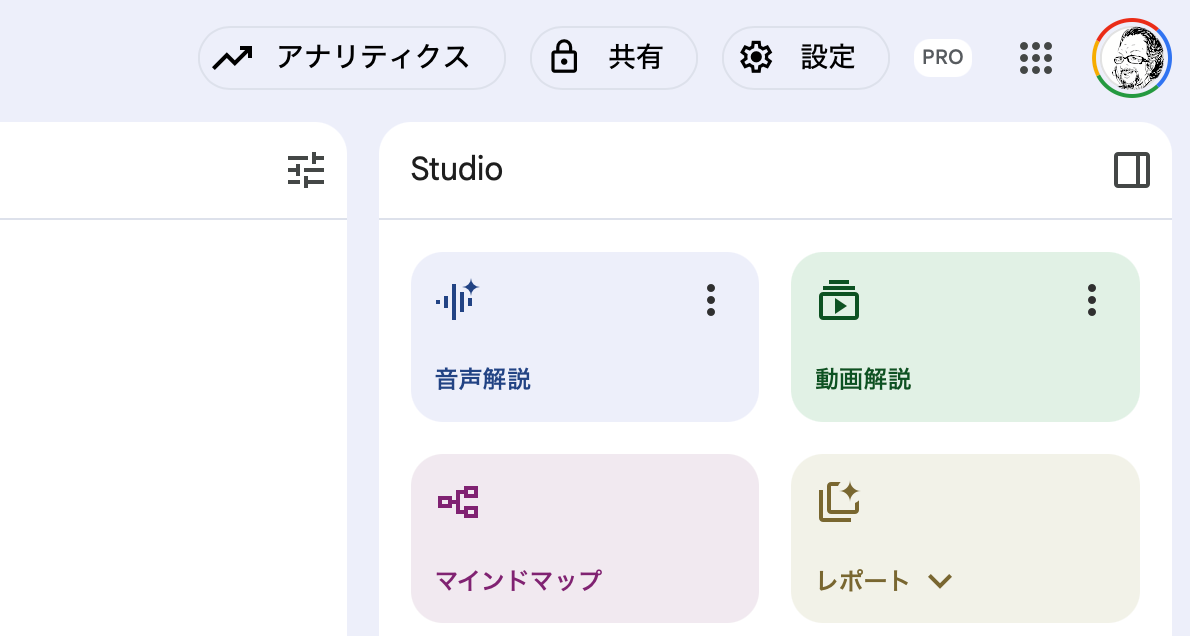Click the マインドマップ mind map node icon
Screen dimensions: 1190x636
457,503
